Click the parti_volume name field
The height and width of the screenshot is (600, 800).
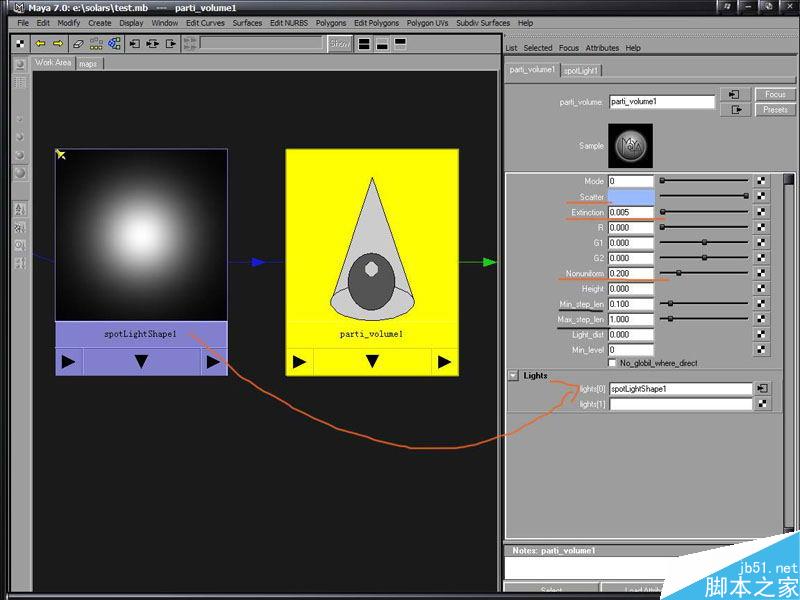pos(662,102)
